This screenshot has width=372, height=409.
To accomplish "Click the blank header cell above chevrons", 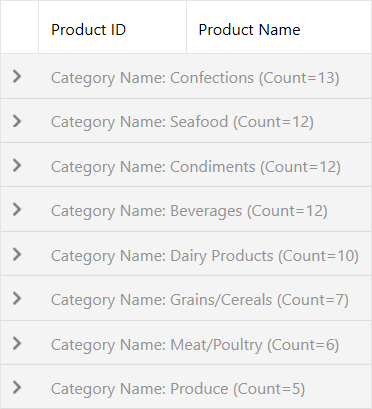I will (19, 27).
